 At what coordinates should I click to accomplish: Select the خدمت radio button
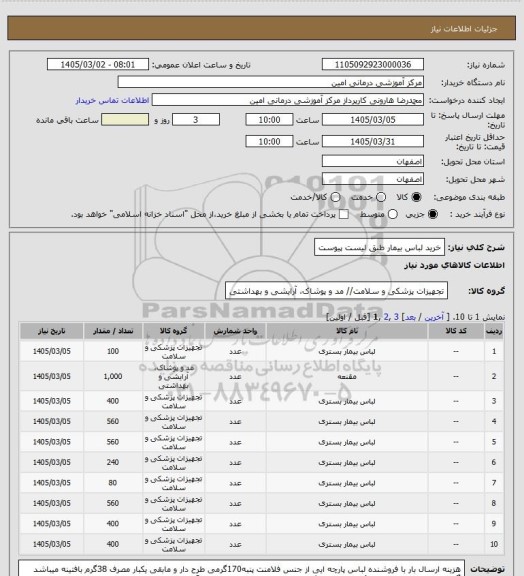pos(381,197)
